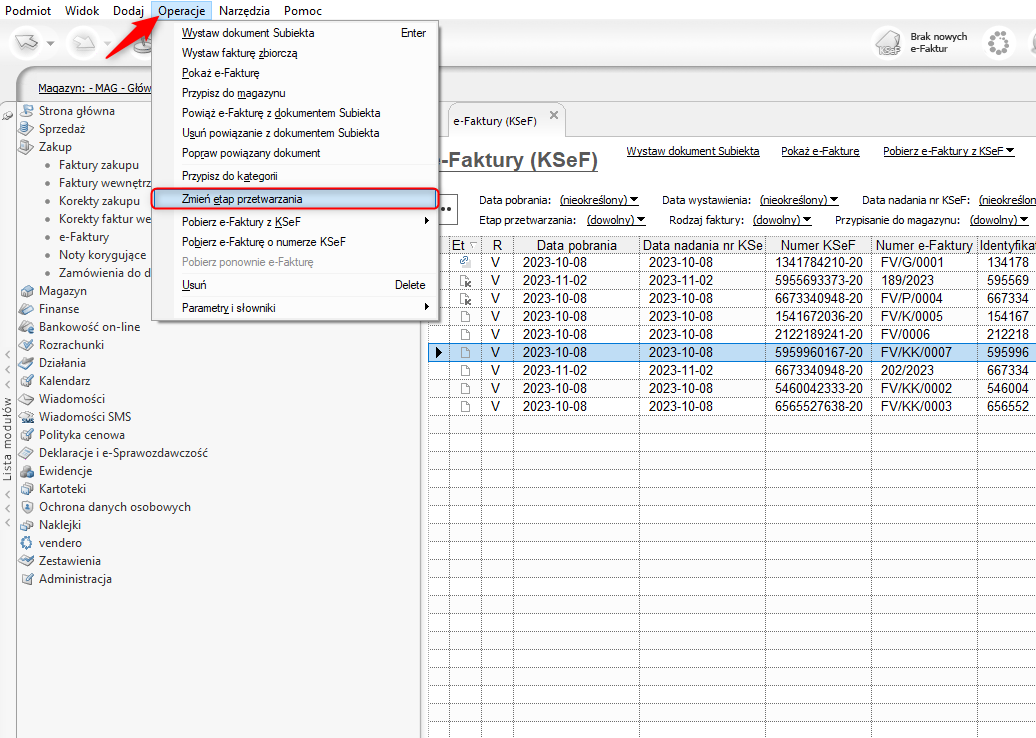Expand the Etap przetwarzania filter dropdown
The width and height of the screenshot is (1036, 738).
tap(616, 220)
